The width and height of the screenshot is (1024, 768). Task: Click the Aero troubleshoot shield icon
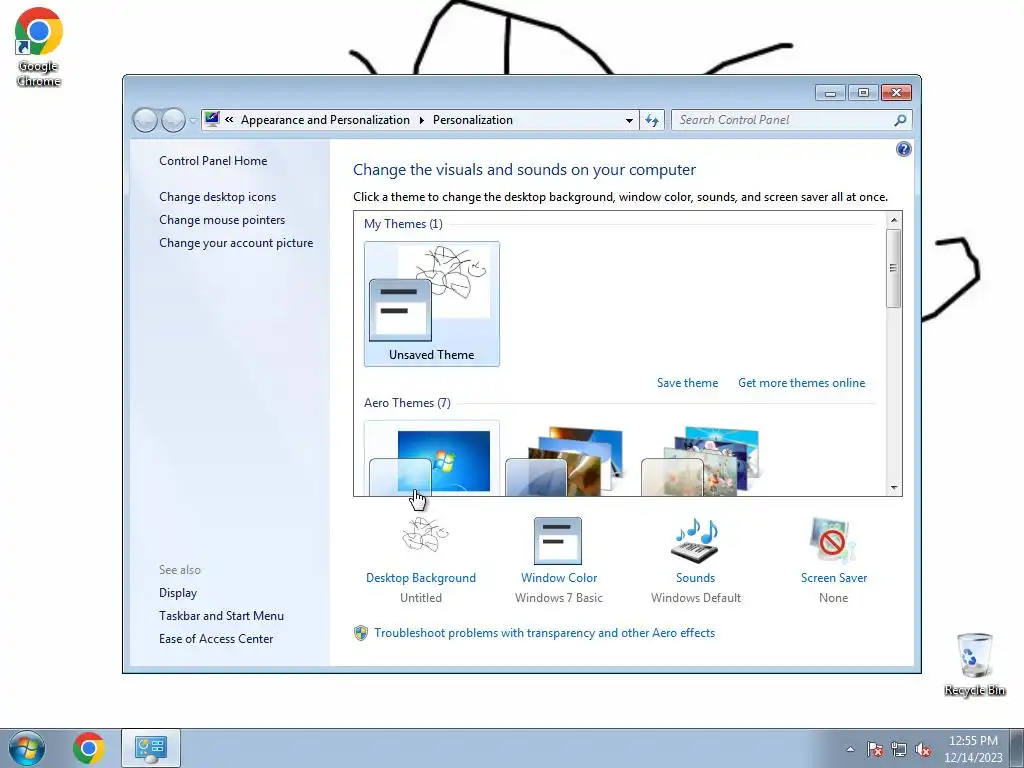tap(360, 633)
